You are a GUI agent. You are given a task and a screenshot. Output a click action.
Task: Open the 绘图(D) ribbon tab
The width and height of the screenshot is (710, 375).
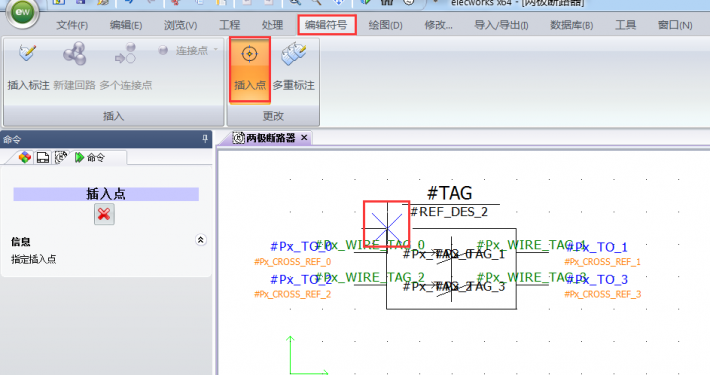385,25
